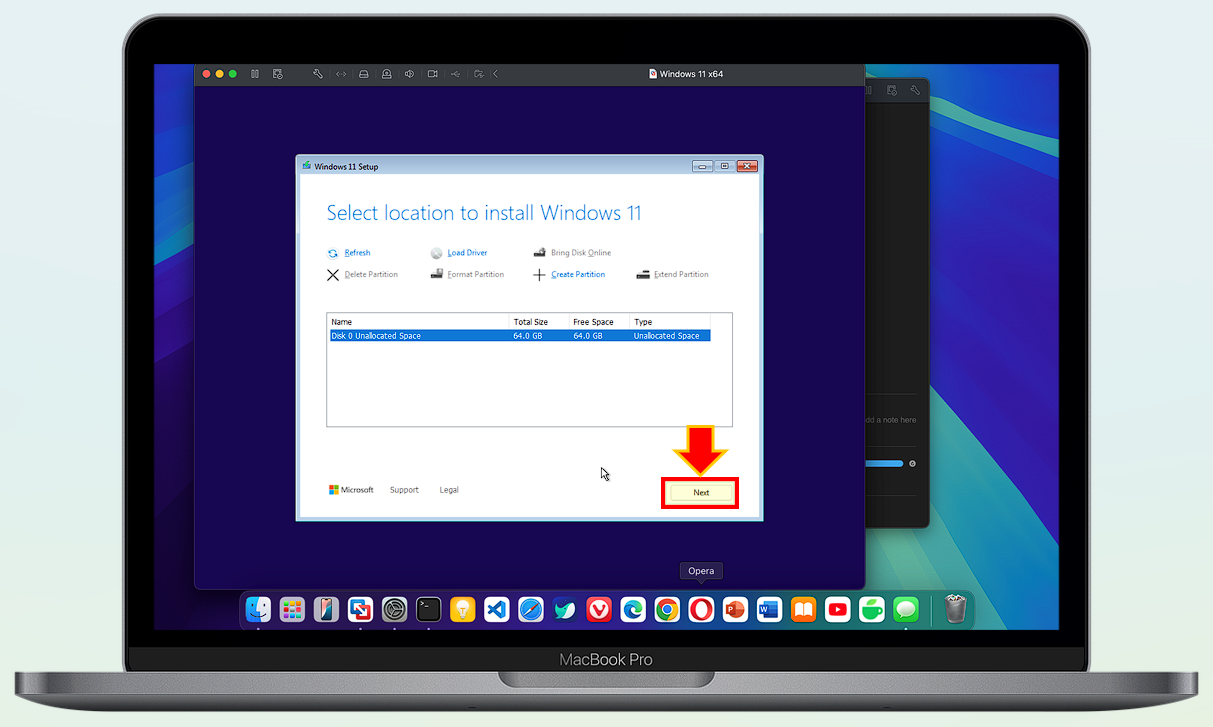The height and width of the screenshot is (727, 1213).
Task: Open Load Driver option
Action: point(467,253)
